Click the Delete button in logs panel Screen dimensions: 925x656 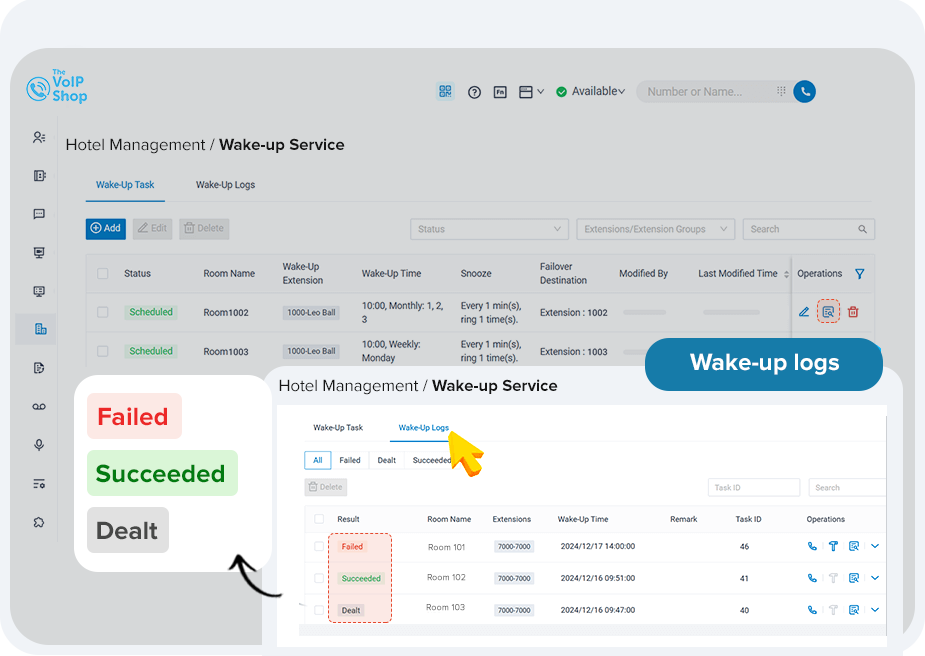click(x=326, y=487)
